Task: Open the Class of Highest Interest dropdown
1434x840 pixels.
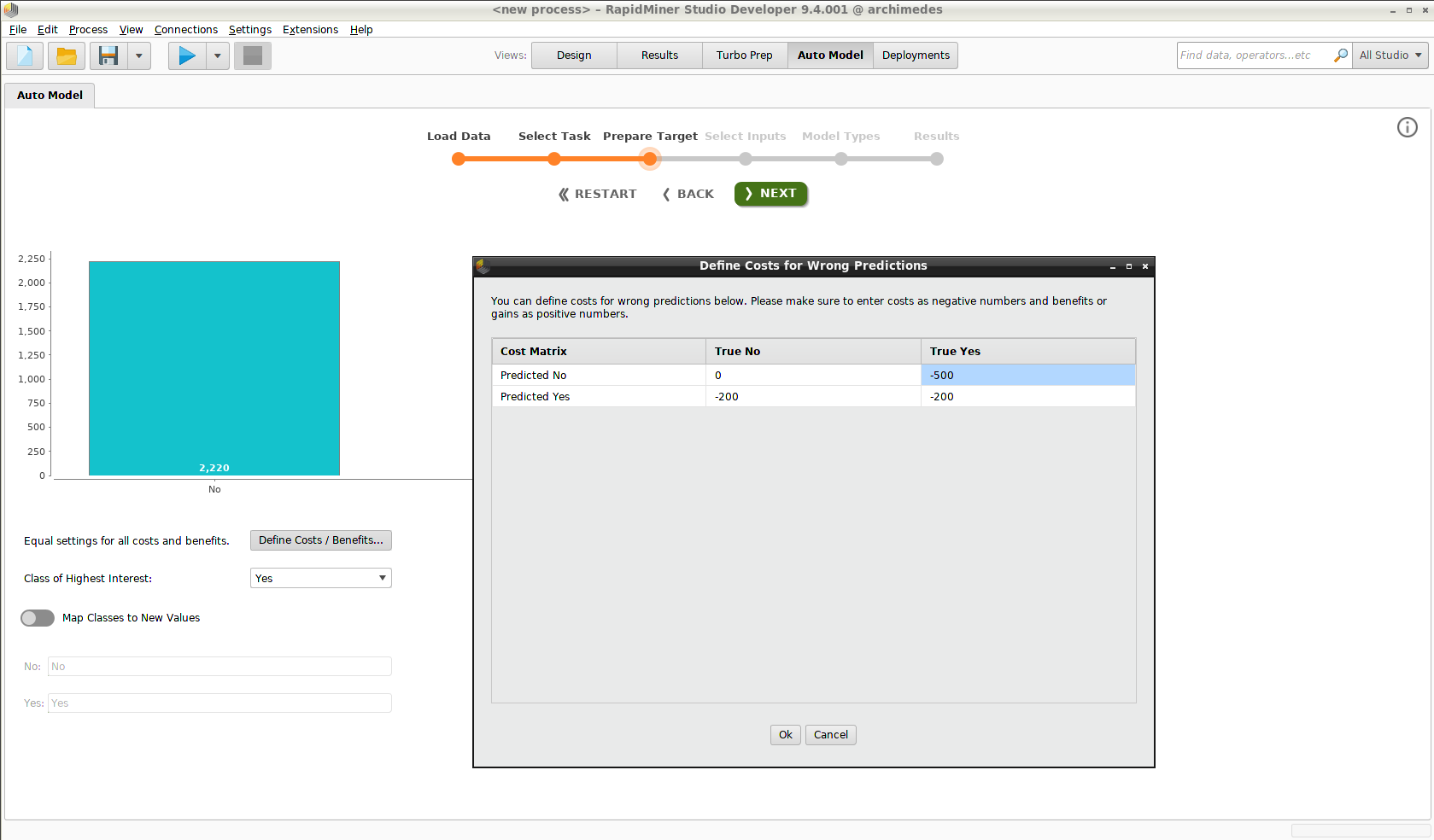Action: [x=321, y=578]
